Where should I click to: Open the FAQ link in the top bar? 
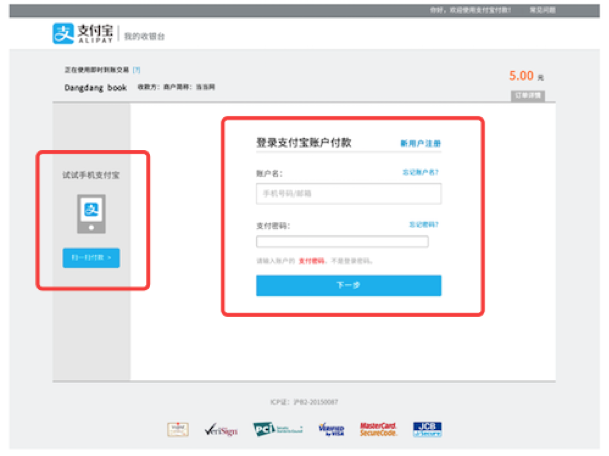[542, 10]
